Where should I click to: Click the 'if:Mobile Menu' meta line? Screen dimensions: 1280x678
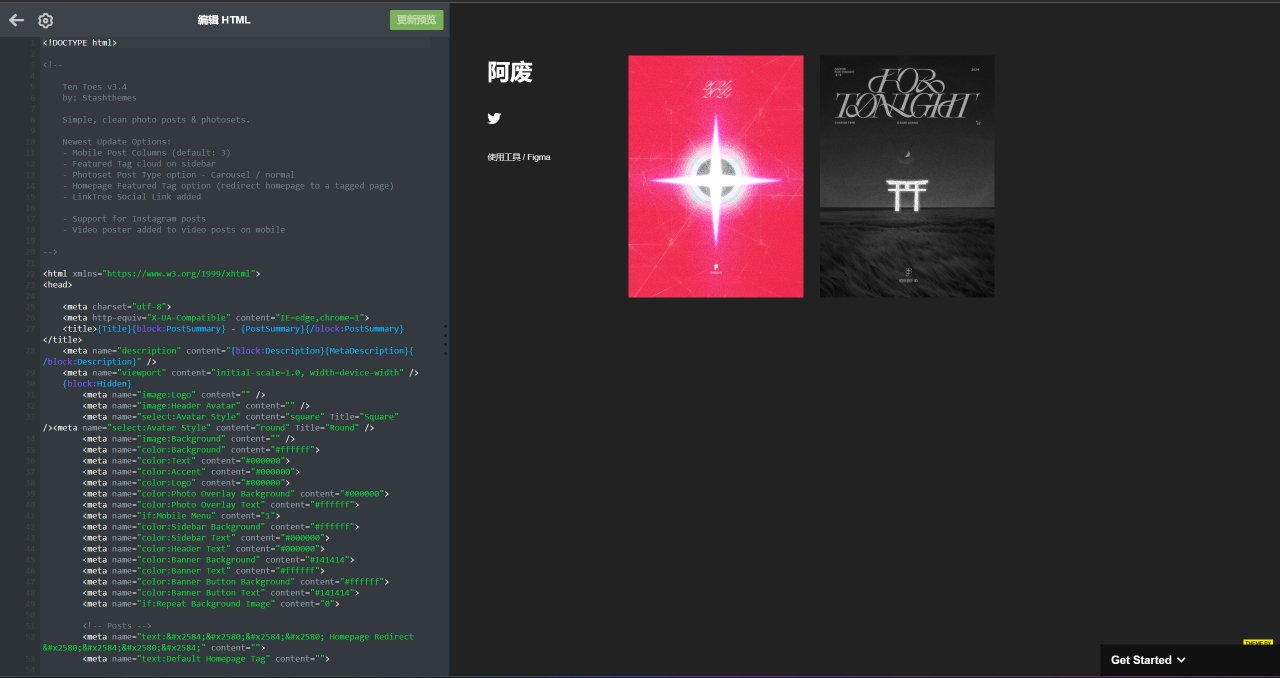[182, 515]
